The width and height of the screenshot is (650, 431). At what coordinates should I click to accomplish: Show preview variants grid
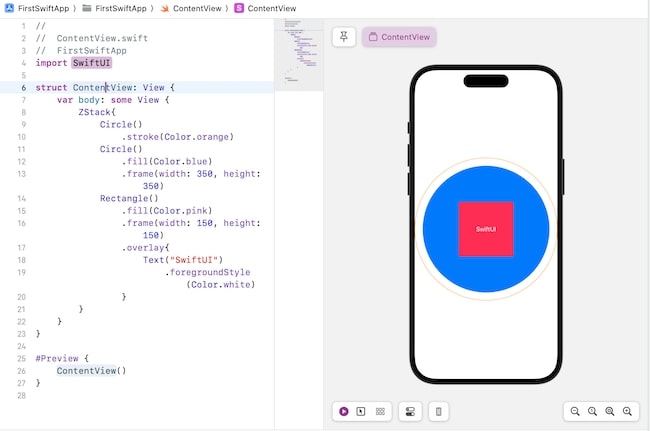coord(379,411)
